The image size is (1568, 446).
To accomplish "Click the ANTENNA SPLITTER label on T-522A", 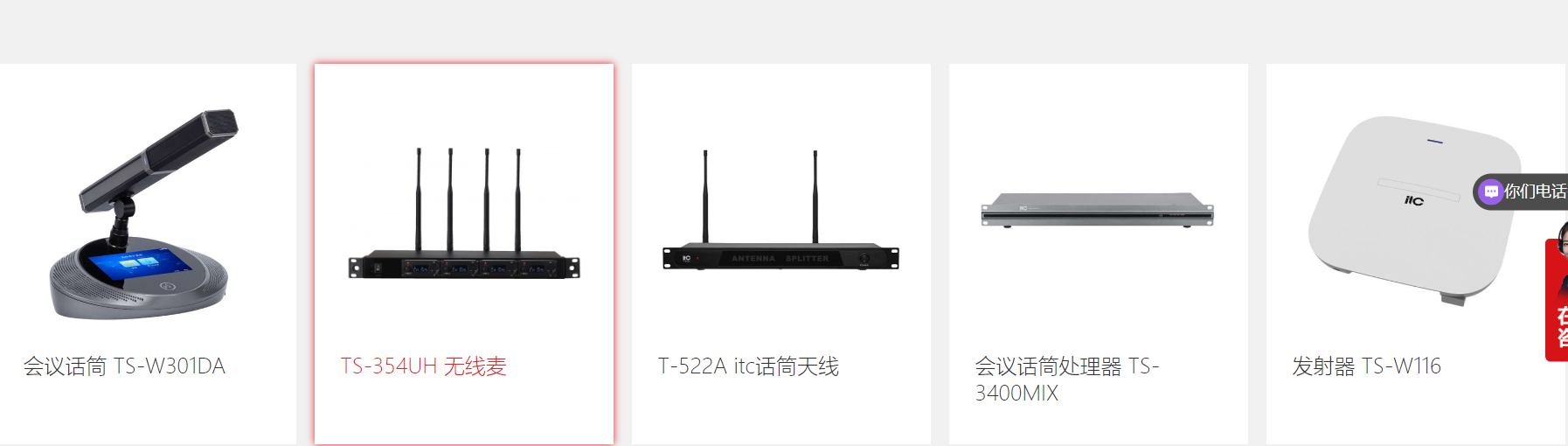I will pos(780,259).
